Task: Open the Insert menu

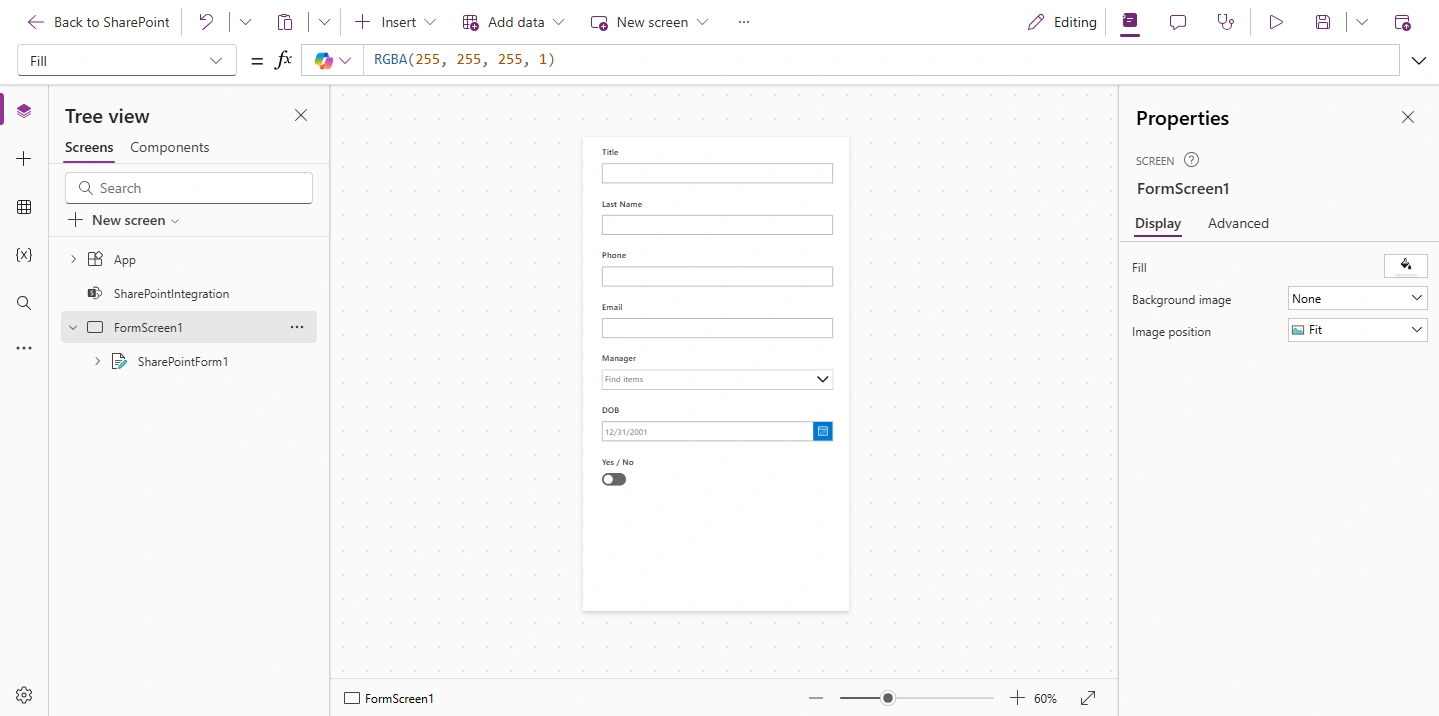Action: (396, 22)
